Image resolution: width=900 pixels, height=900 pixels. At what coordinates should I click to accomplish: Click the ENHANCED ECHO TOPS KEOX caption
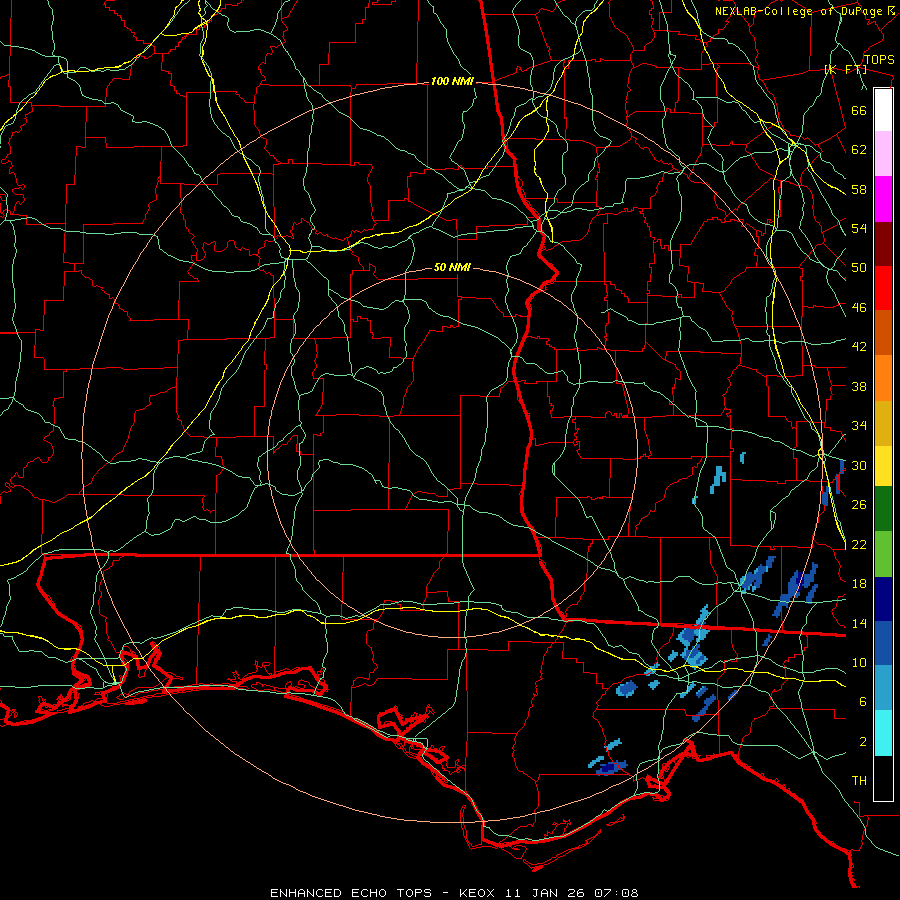(x=454, y=893)
